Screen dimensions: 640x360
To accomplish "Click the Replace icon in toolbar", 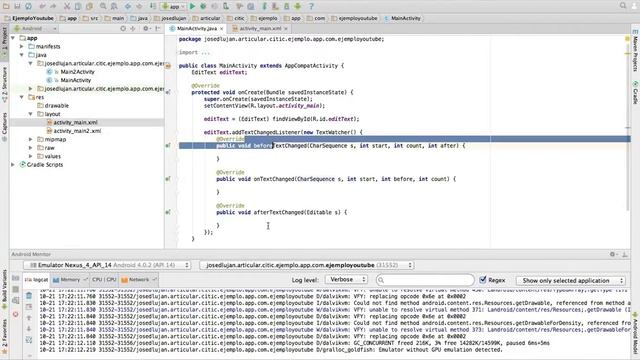I will pyautogui.click(x=114, y=6).
